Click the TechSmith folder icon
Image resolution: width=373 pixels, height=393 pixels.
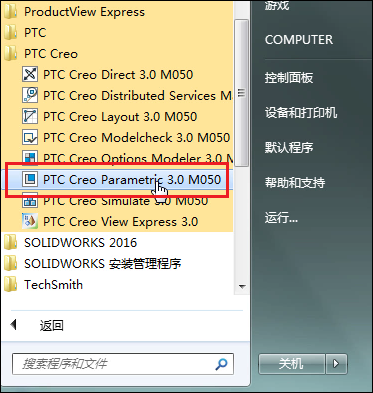10,285
